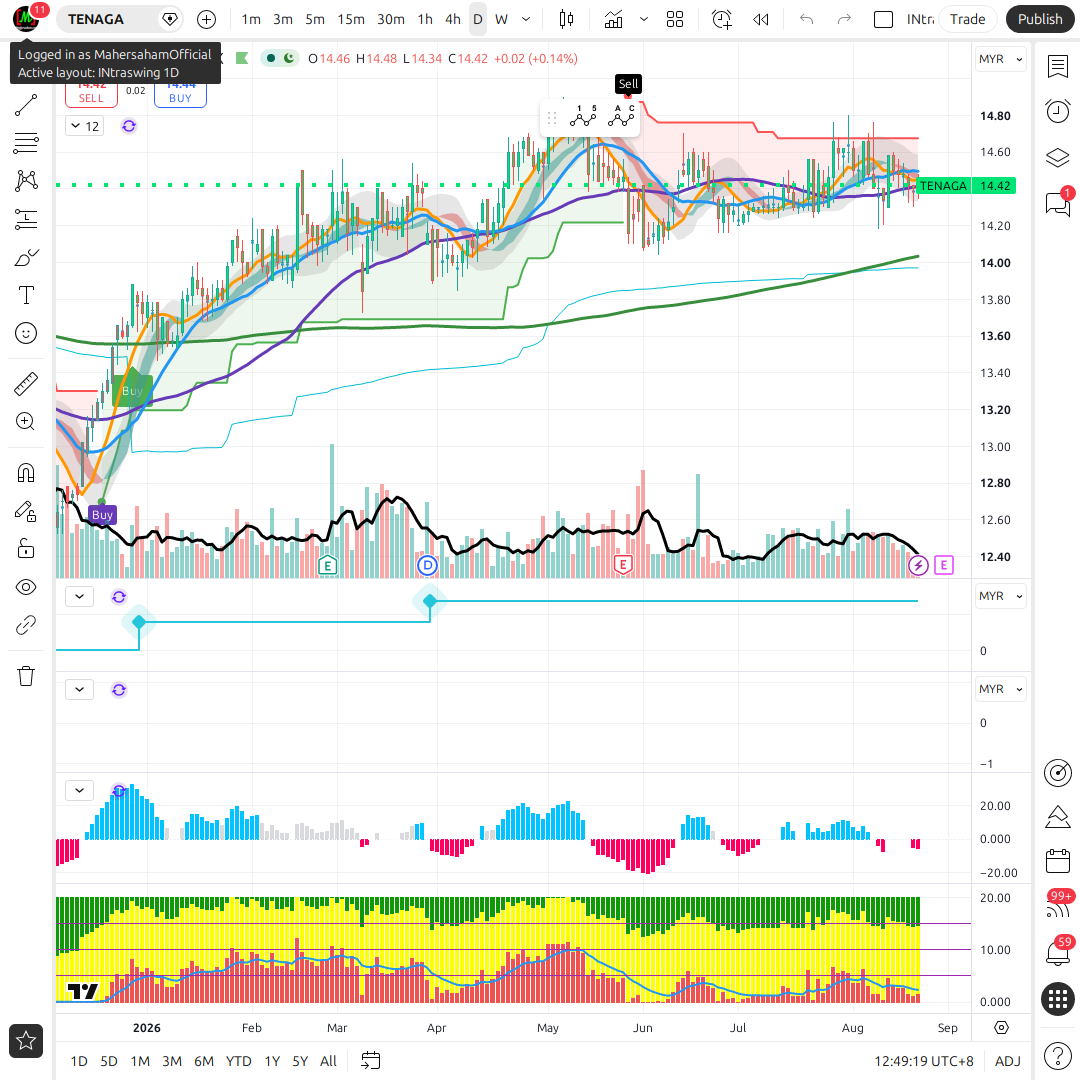Select the ruler measure tool
The image size is (1080, 1080).
(x=25, y=384)
